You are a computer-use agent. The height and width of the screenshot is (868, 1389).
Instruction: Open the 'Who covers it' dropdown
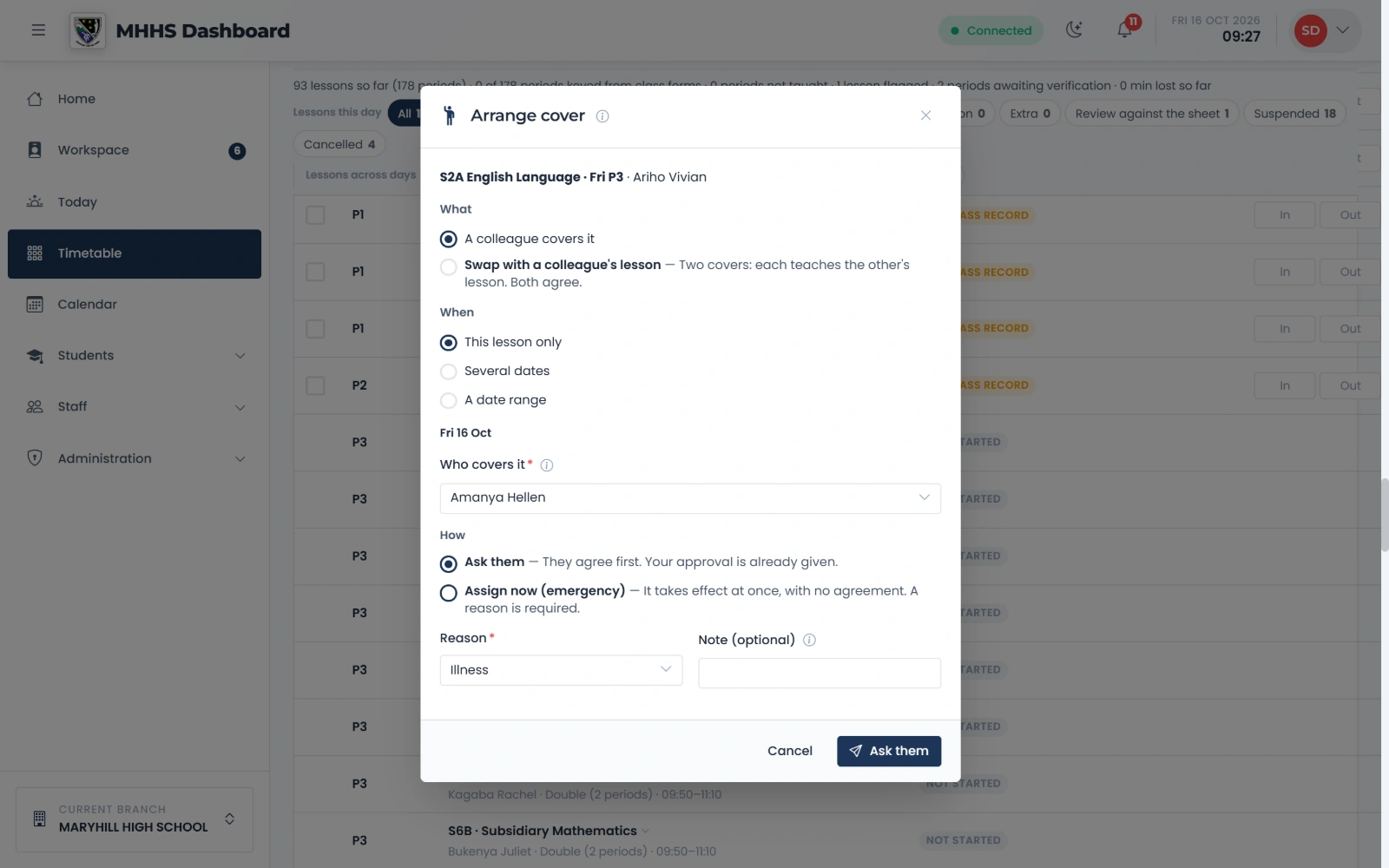tap(690, 498)
